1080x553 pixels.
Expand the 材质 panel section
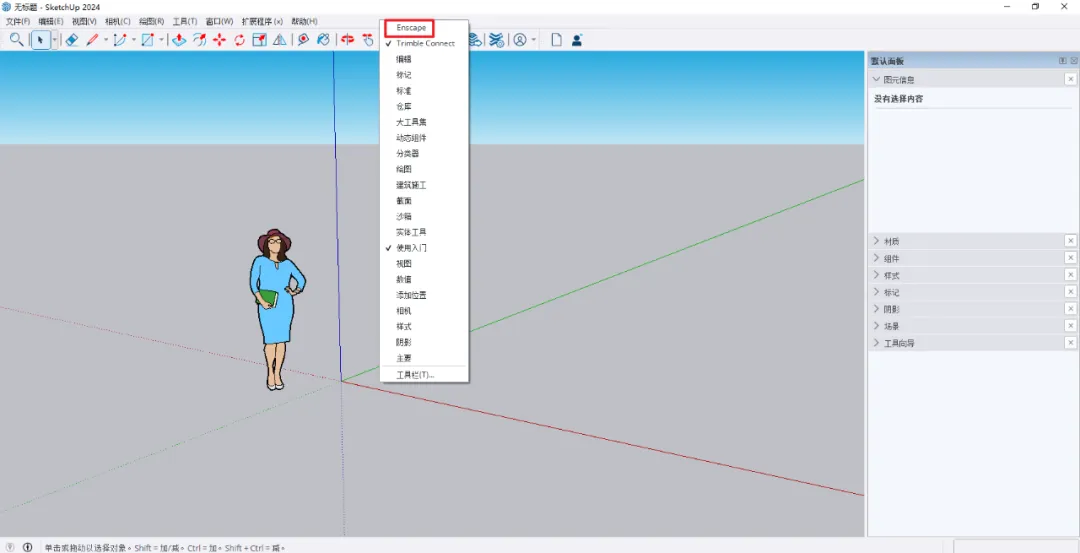(877, 241)
